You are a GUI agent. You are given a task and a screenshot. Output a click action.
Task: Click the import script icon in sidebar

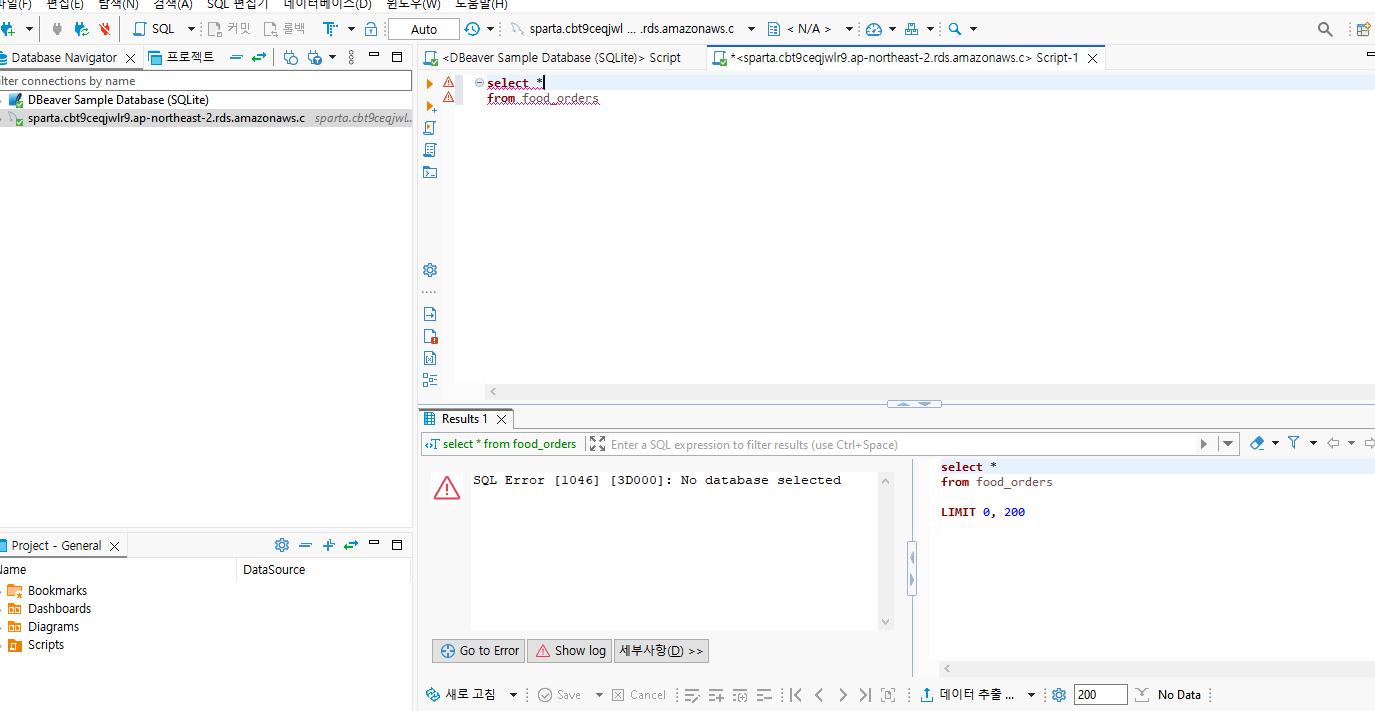click(x=430, y=314)
